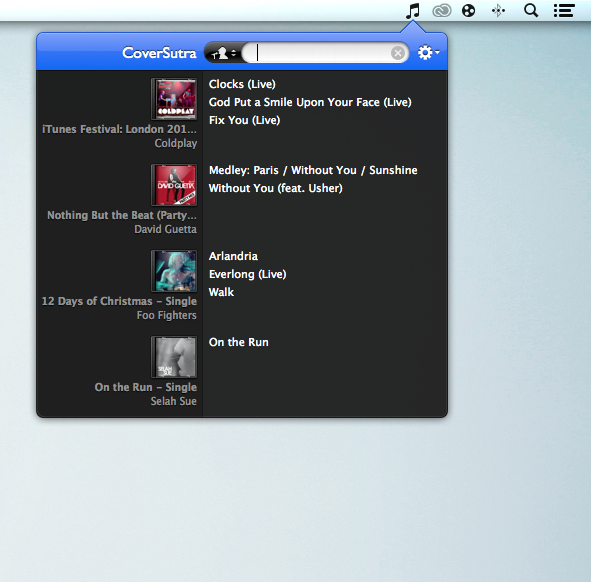Click the album title iTunes Festival: London 201…

click(x=119, y=129)
